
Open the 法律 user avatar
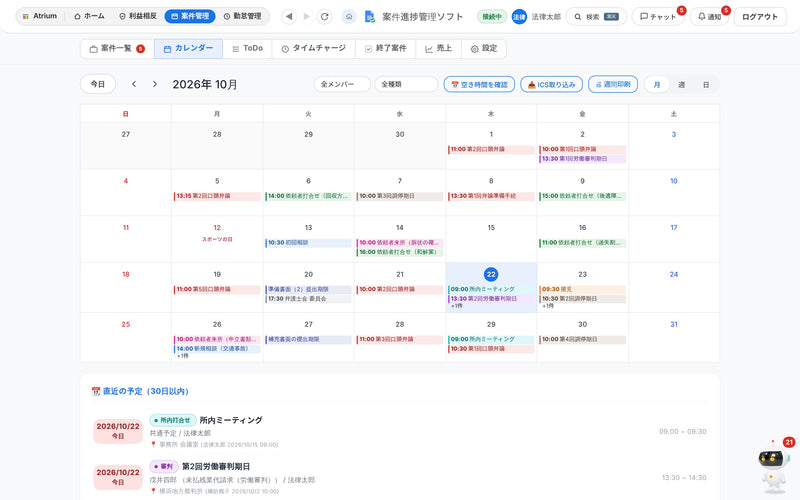[519, 17]
